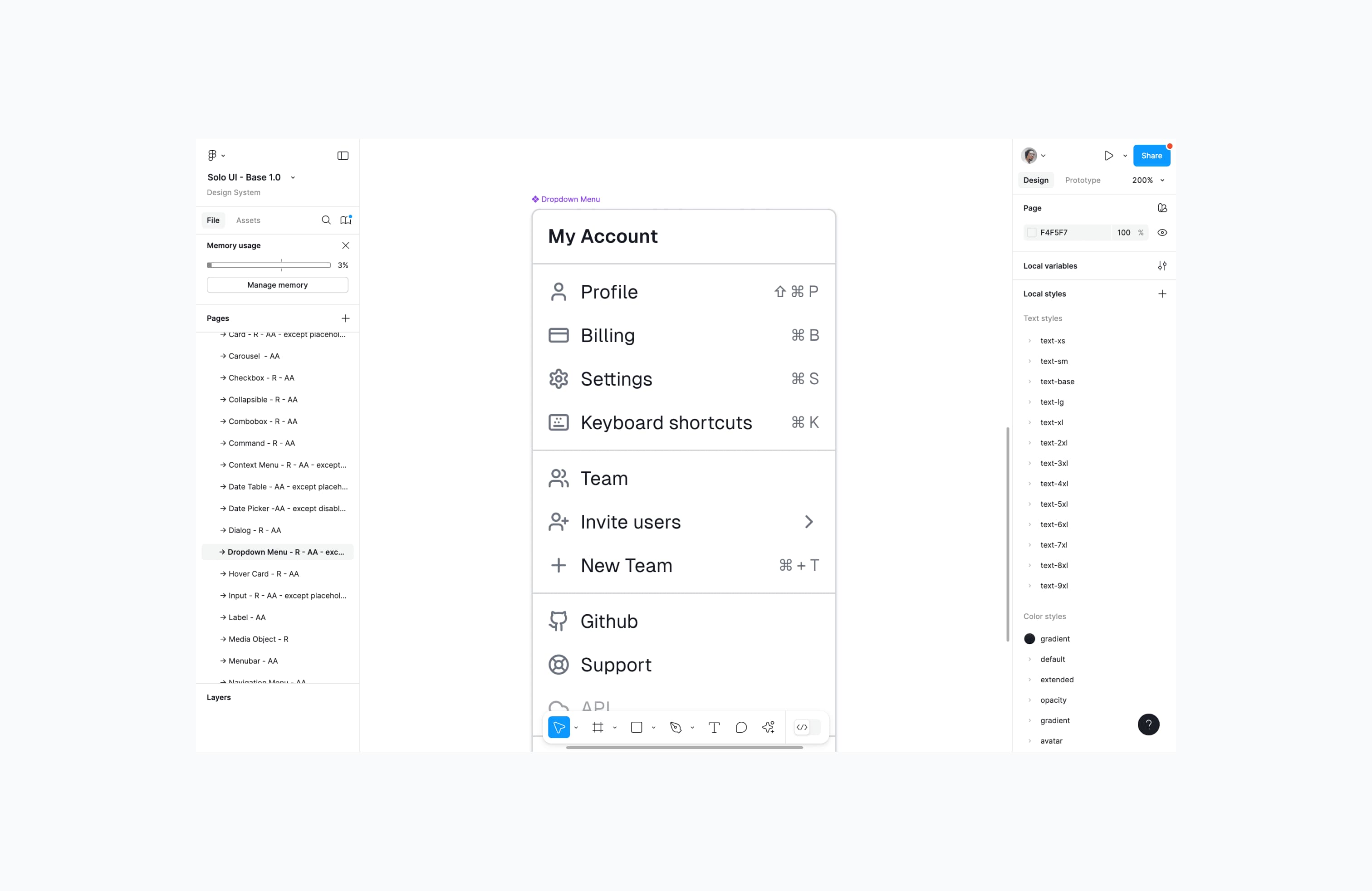
Task: Open the Menubar - AA page
Action: tap(278, 661)
